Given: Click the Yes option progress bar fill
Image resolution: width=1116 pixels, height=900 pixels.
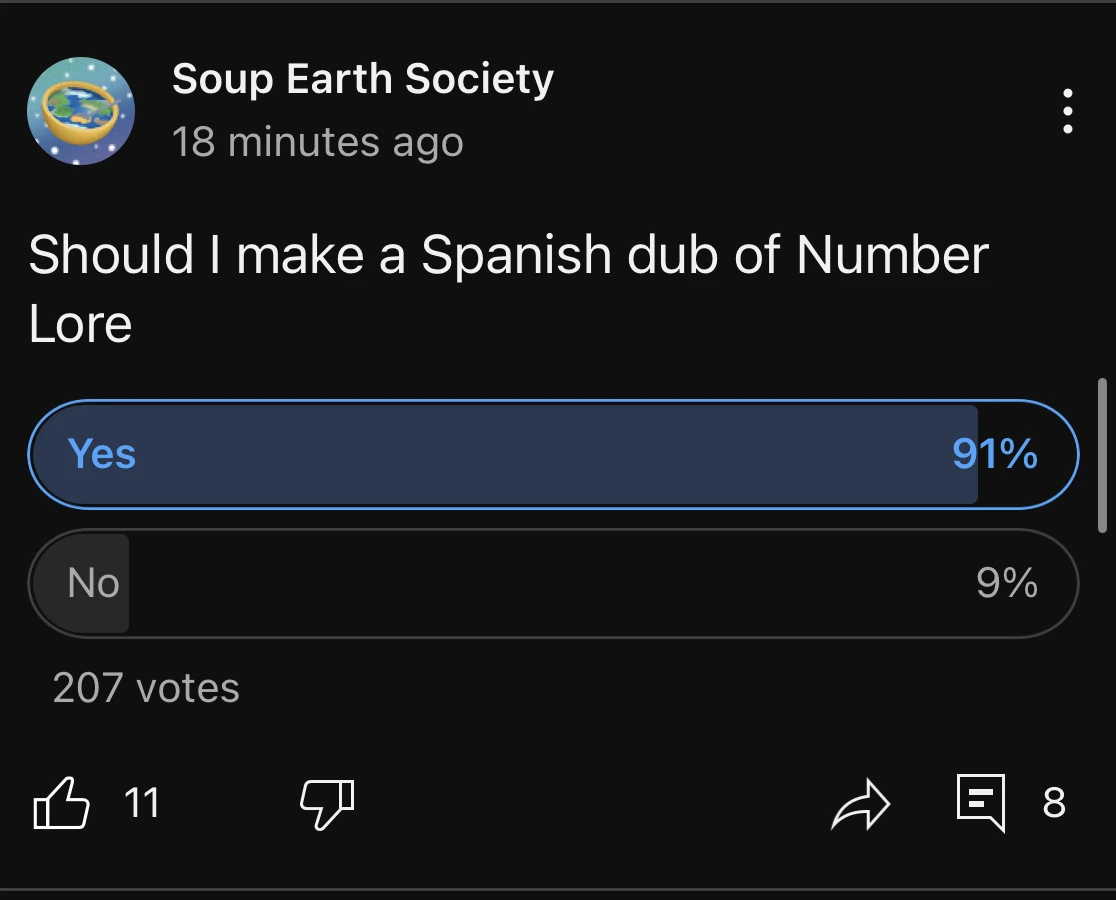Looking at the screenshot, I should point(500,454).
